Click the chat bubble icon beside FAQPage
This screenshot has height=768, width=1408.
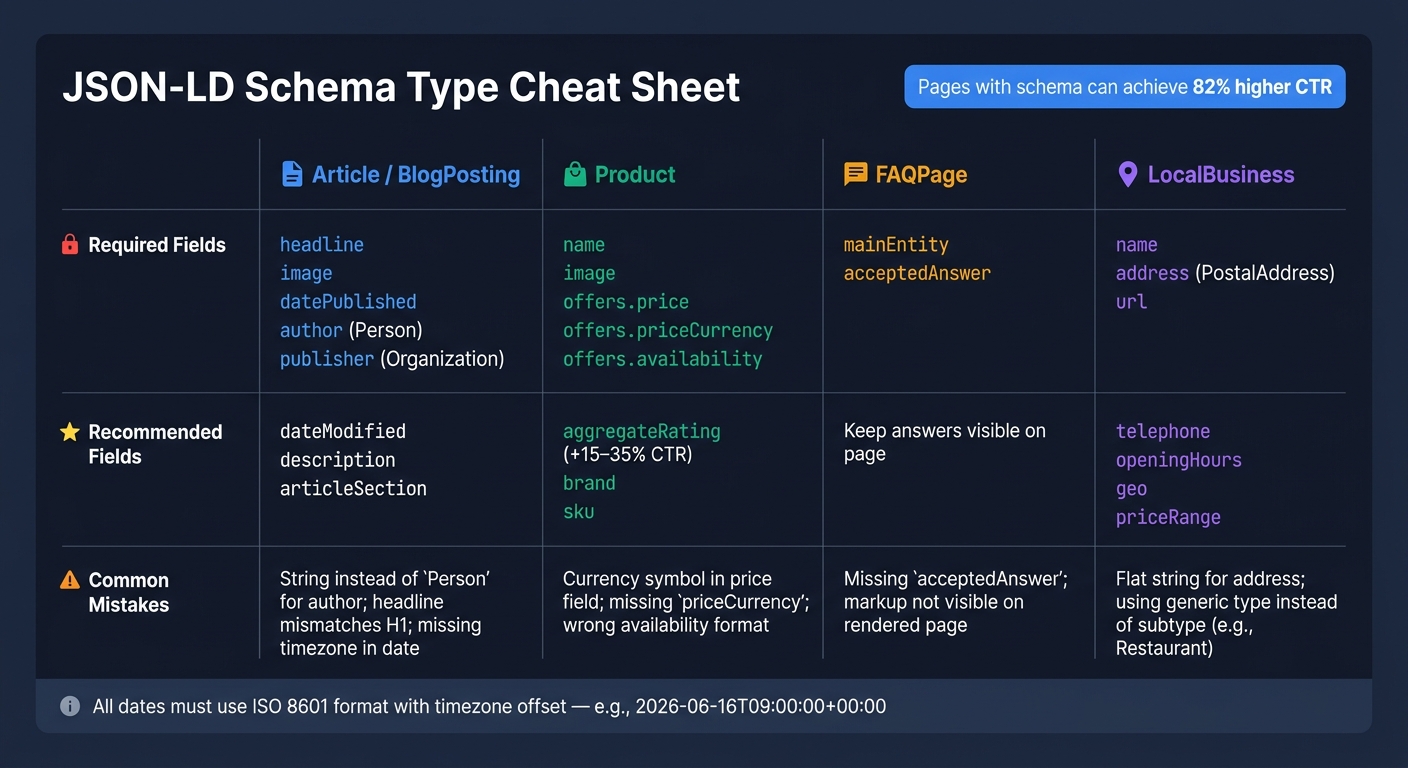point(855,174)
